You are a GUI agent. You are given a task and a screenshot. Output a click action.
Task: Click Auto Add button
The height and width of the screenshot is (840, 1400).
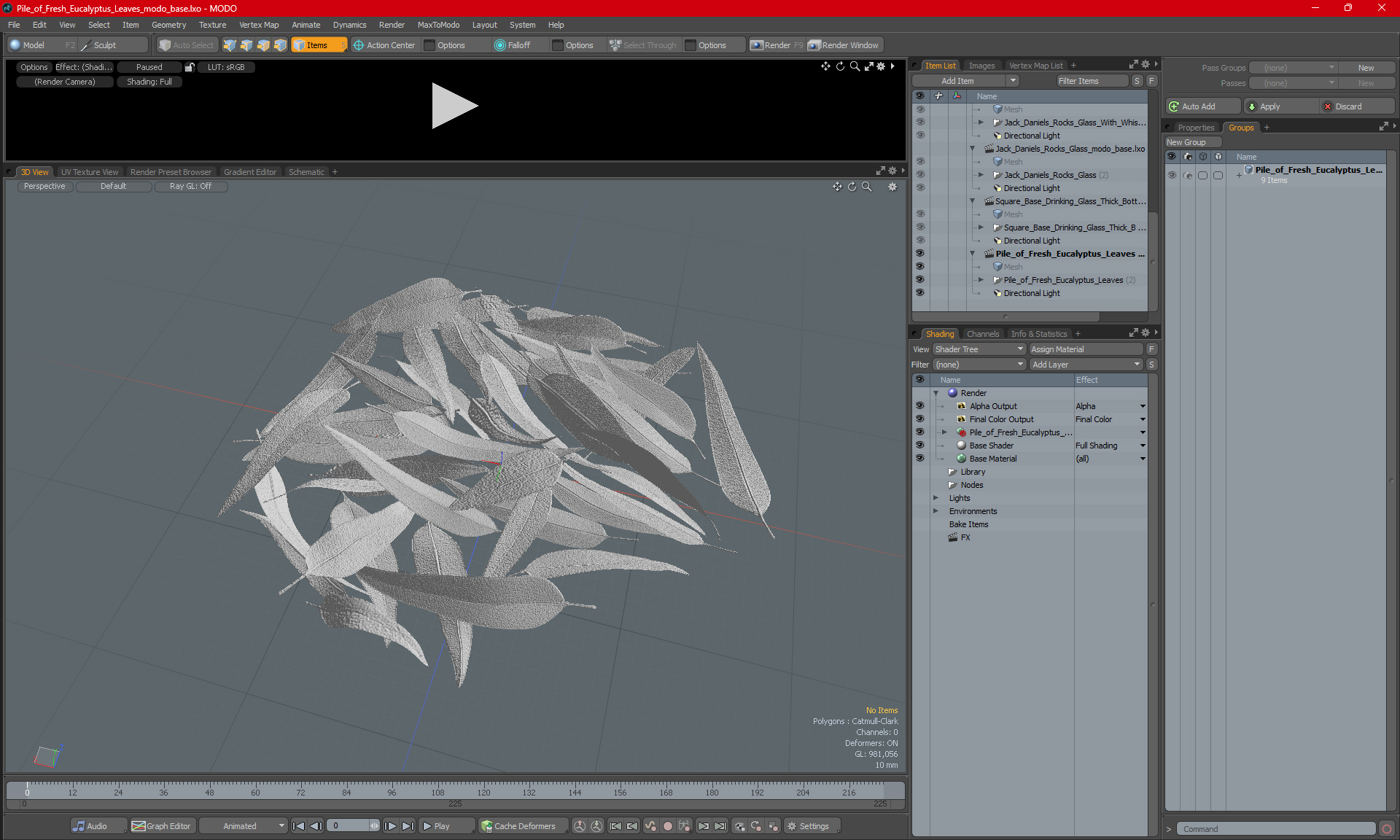point(1203,106)
